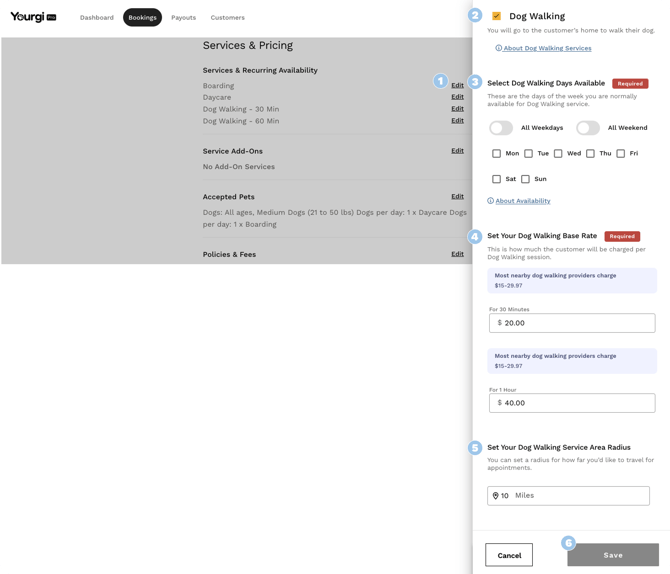Uncheck the Dog Walking checkbox
The width and height of the screenshot is (670, 574).
pos(496,16)
